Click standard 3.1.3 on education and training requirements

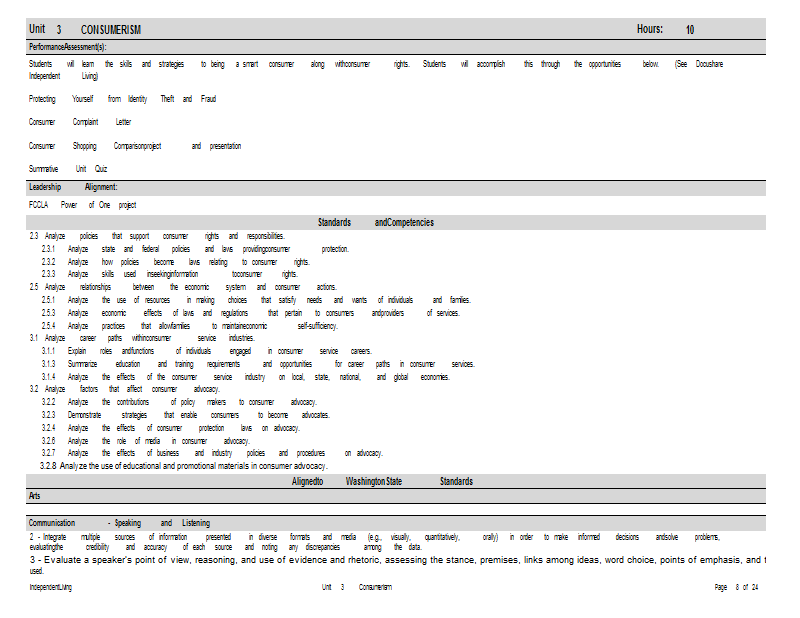pos(259,364)
